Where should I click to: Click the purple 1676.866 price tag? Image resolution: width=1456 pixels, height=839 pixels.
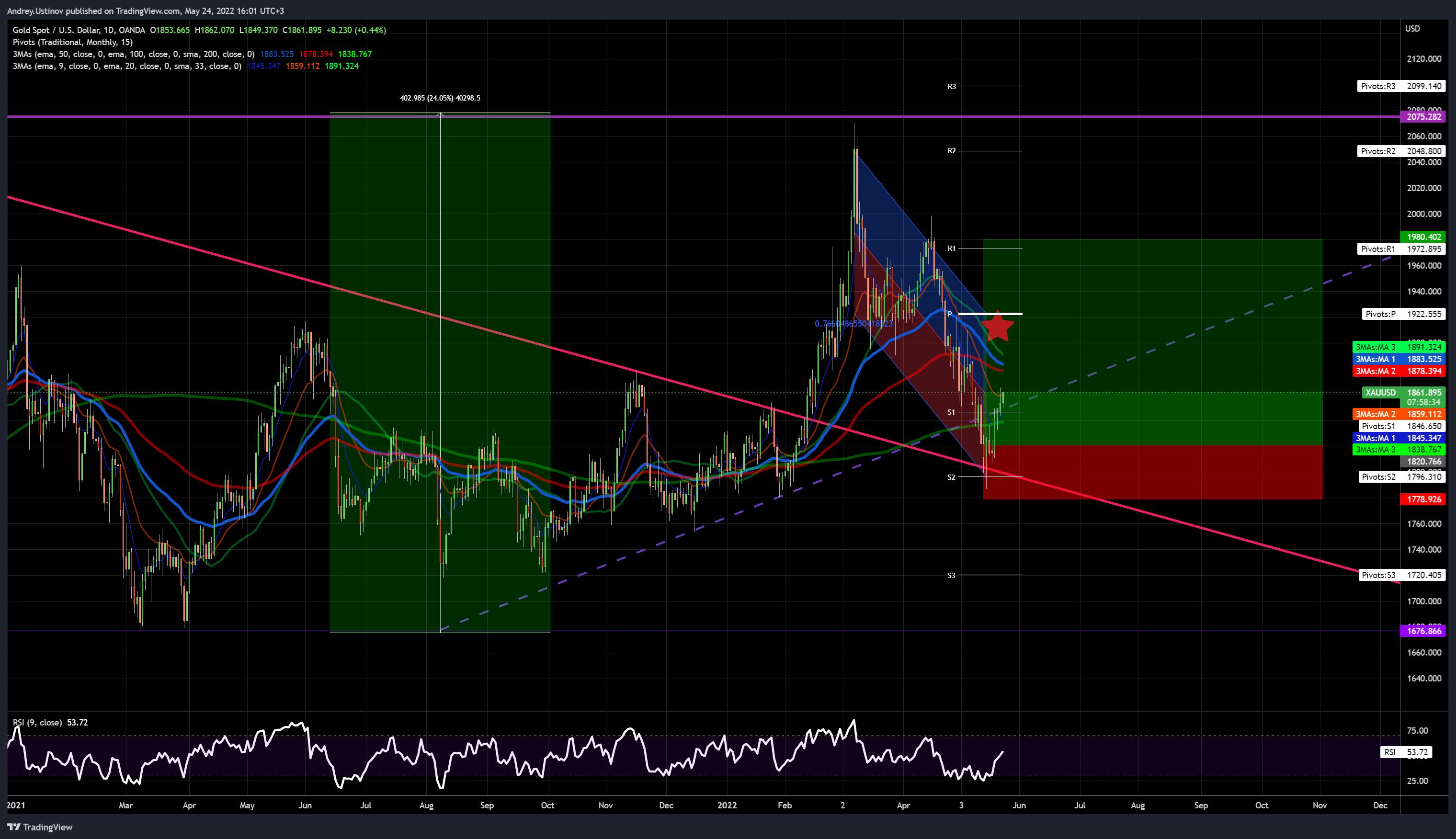[1423, 631]
